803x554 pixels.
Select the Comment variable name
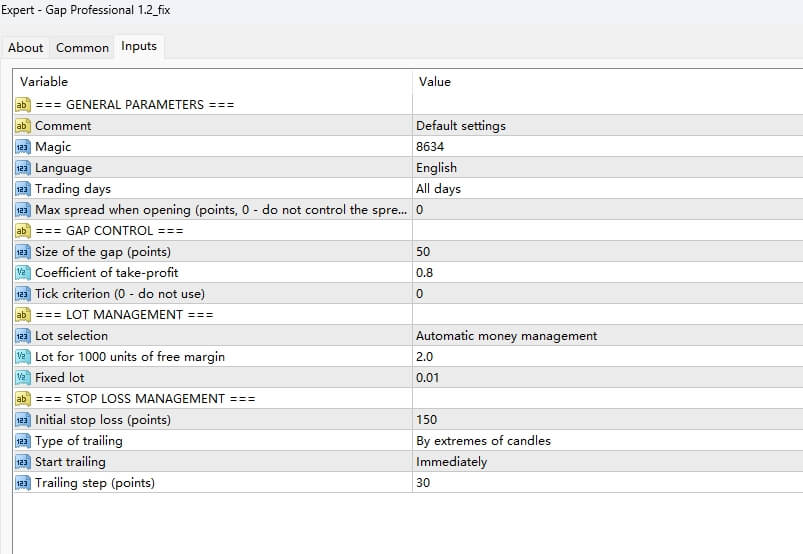coord(63,126)
